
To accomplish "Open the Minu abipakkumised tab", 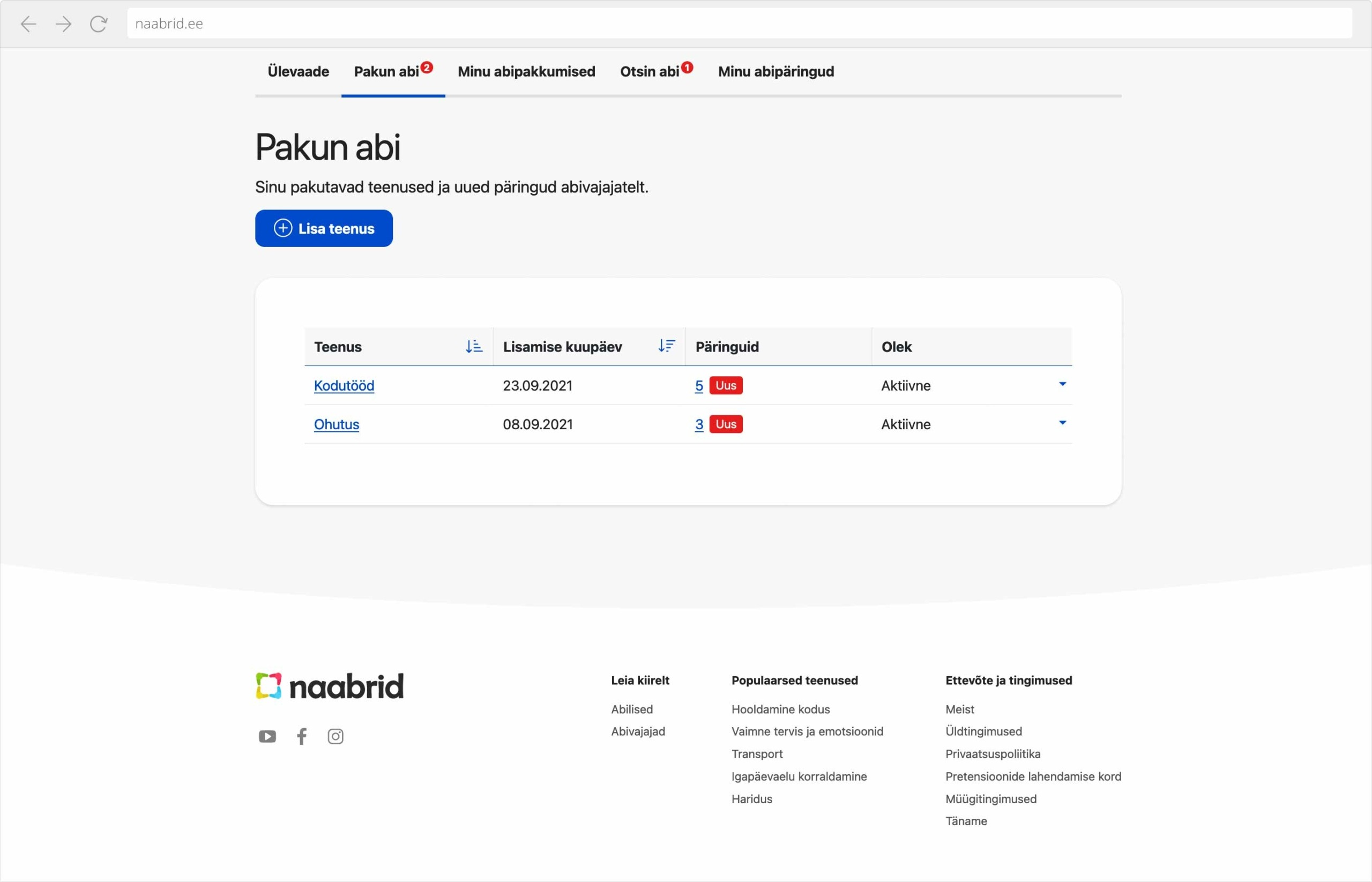I will point(526,72).
